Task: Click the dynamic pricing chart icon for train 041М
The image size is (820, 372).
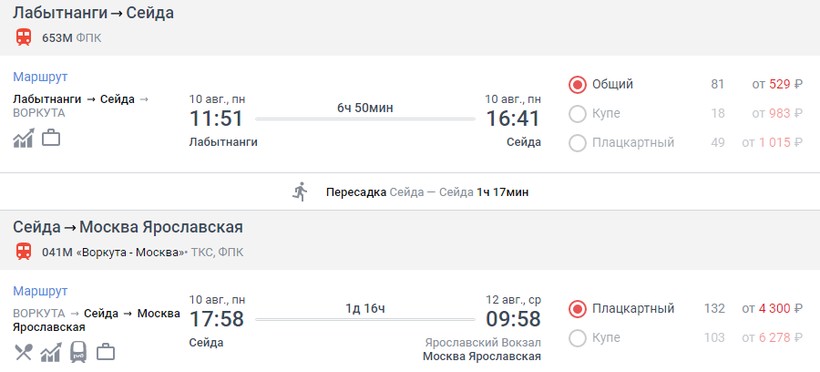Action: tap(51, 352)
